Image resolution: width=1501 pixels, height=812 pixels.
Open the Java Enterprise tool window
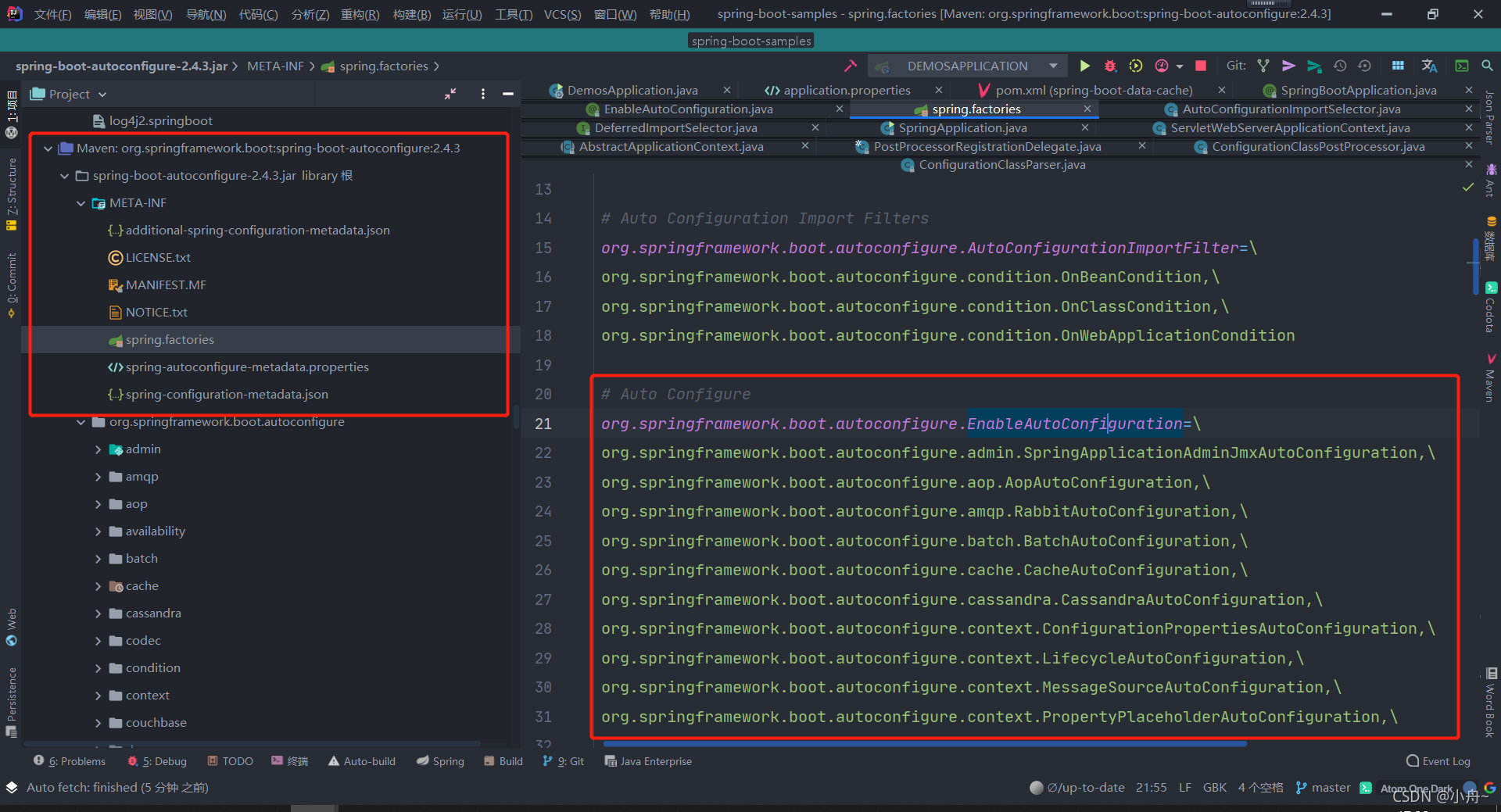[x=648, y=761]
